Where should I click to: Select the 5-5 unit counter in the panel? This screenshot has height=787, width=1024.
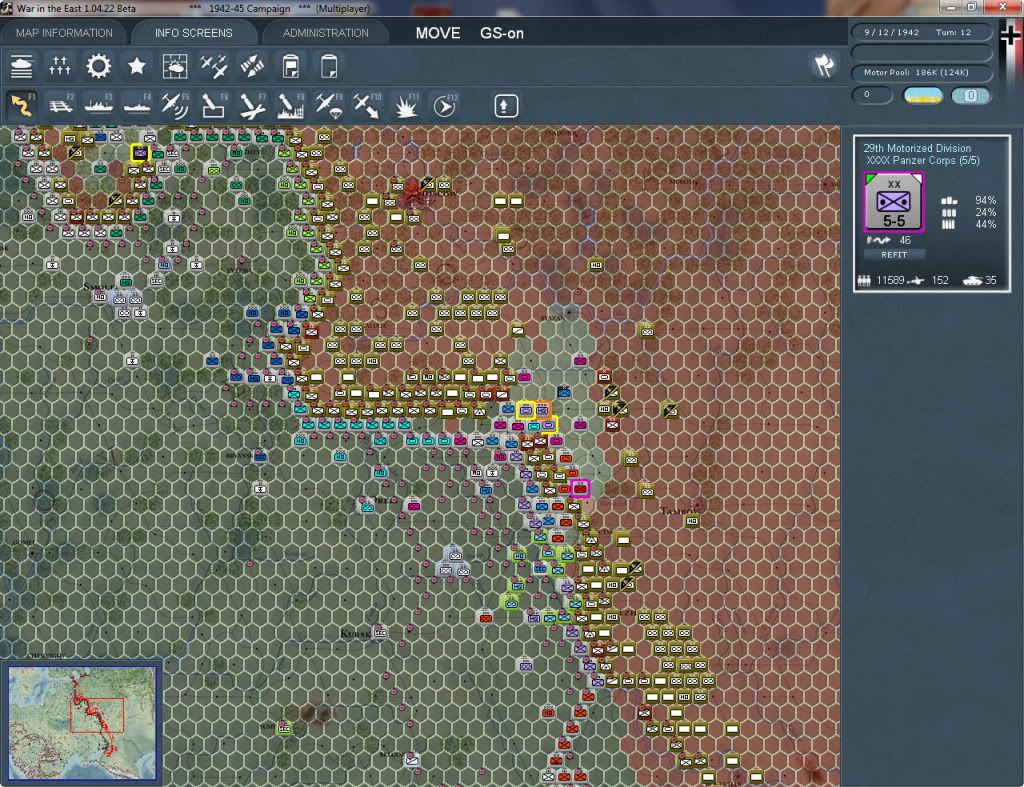click(894, 202)
